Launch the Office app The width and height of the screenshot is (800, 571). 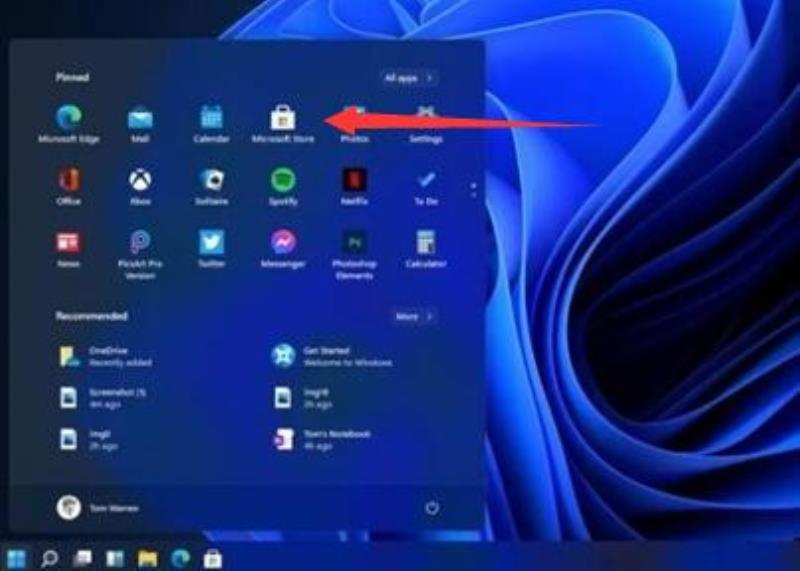(x=69, y=187)
